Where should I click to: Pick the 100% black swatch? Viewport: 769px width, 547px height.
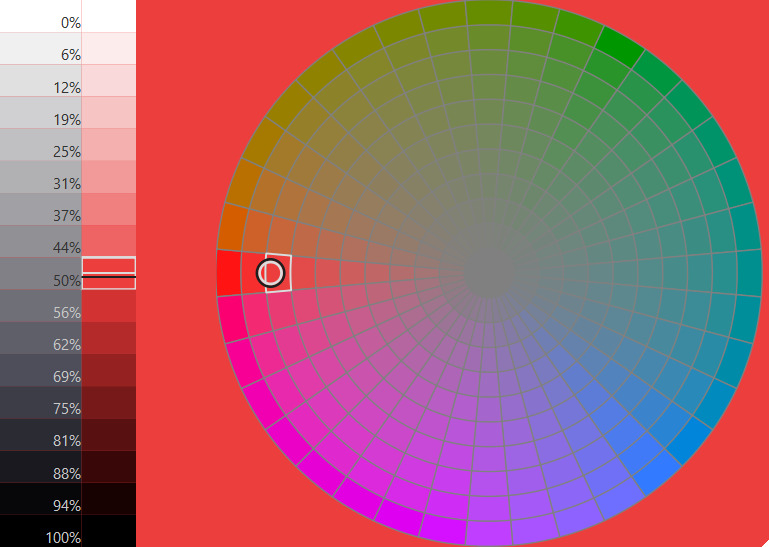[x=40, y=533]
